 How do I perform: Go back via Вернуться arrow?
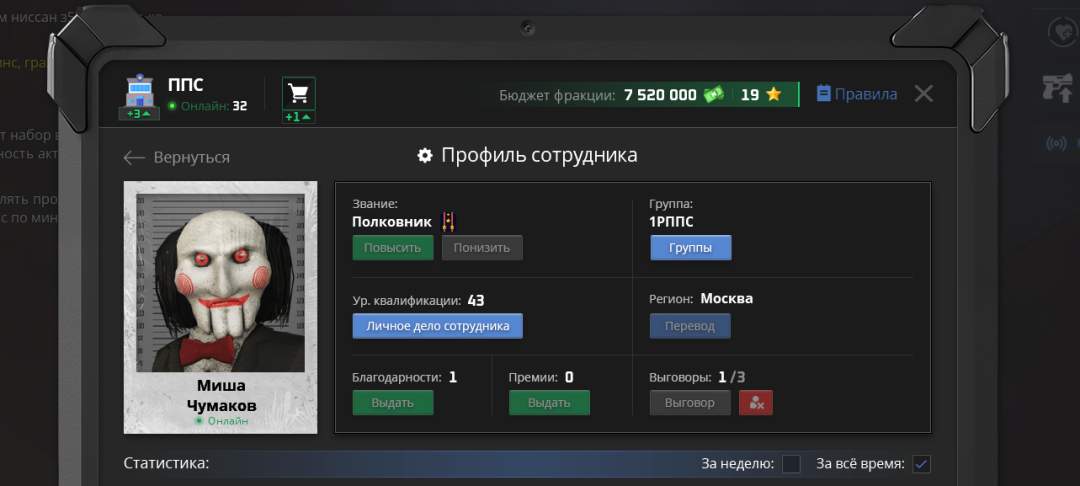point(176,158)
